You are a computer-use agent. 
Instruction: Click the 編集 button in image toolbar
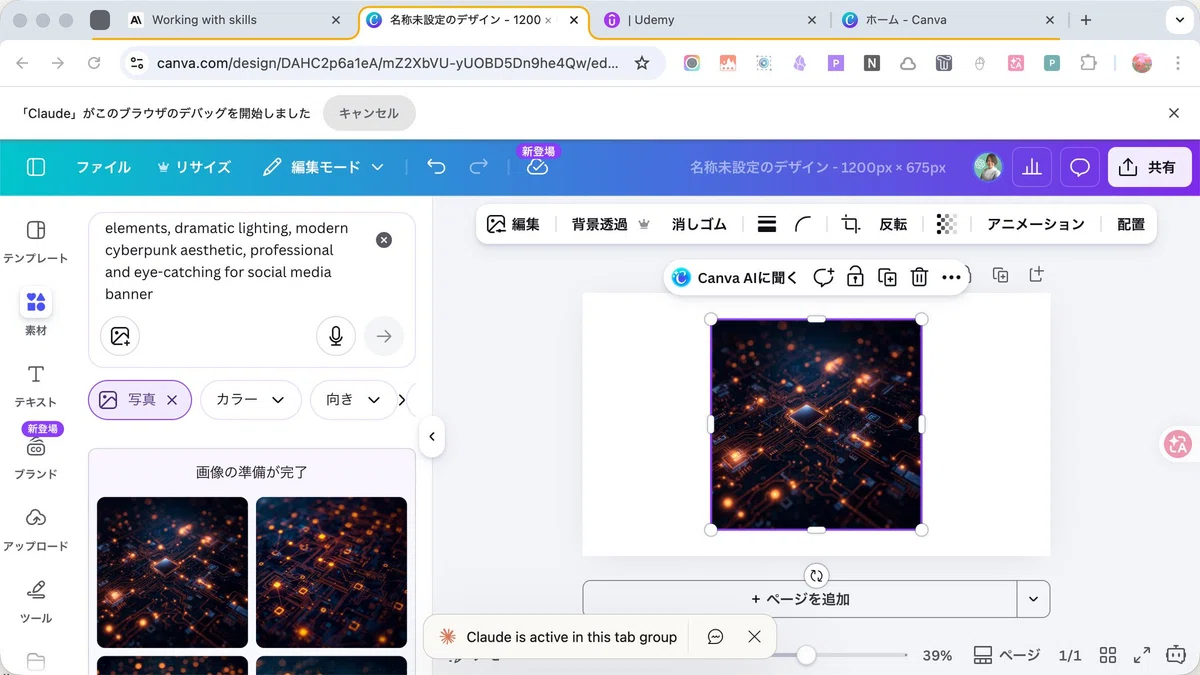[513, 224]
